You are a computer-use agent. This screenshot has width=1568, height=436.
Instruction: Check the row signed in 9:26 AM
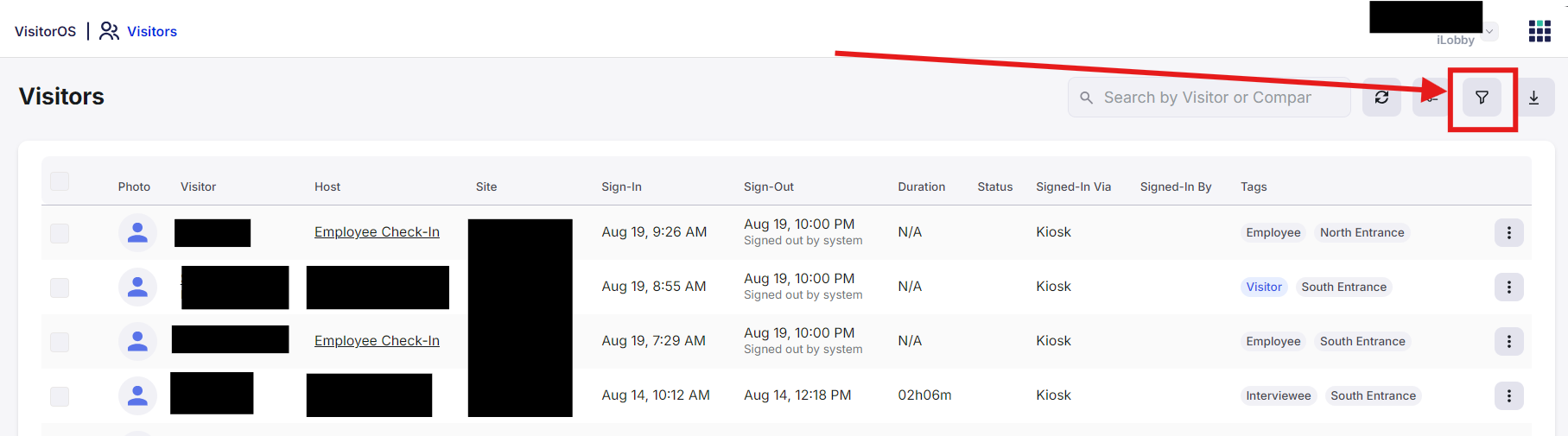60,233
